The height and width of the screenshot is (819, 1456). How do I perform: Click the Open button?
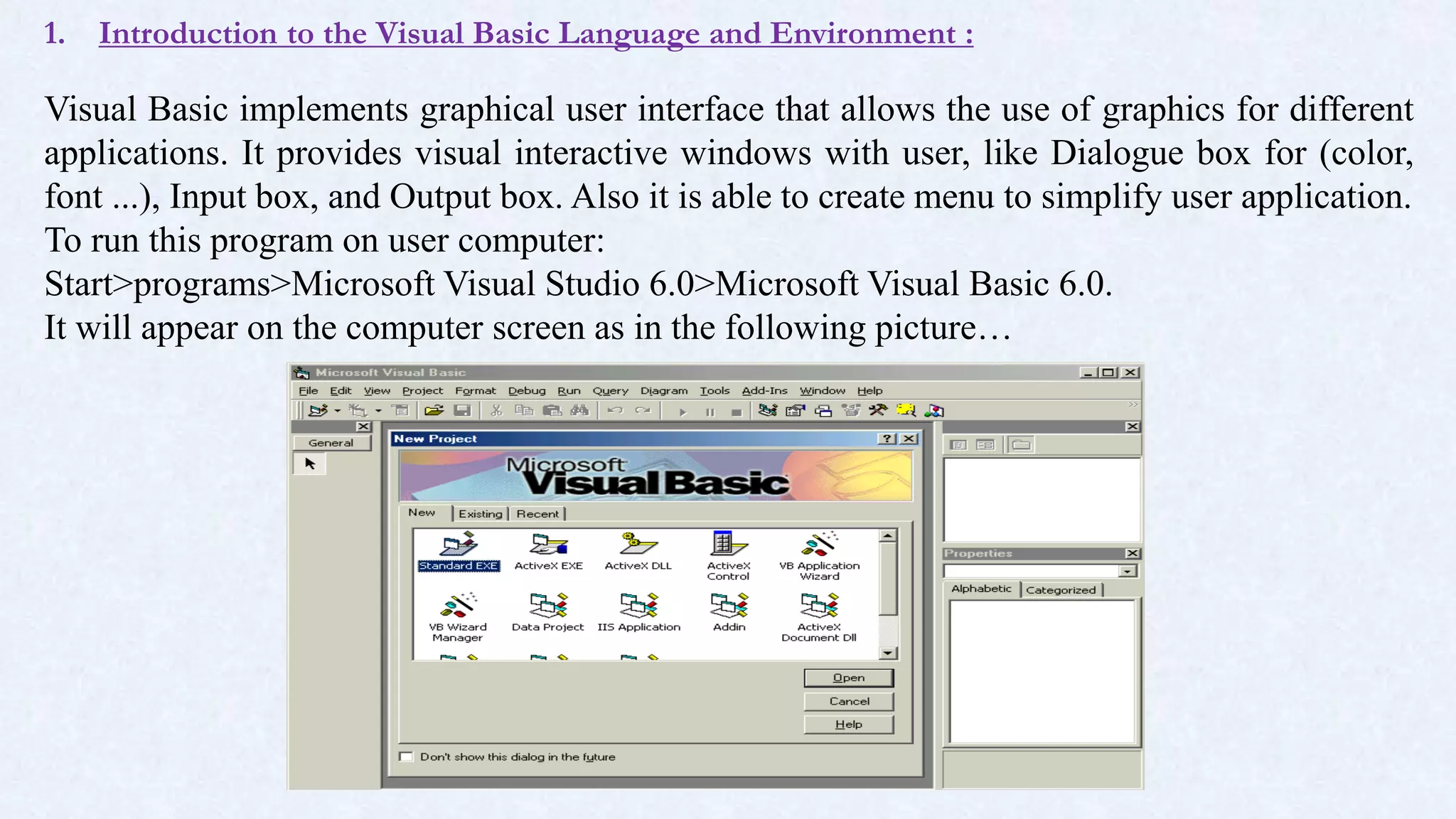[849, 678]
